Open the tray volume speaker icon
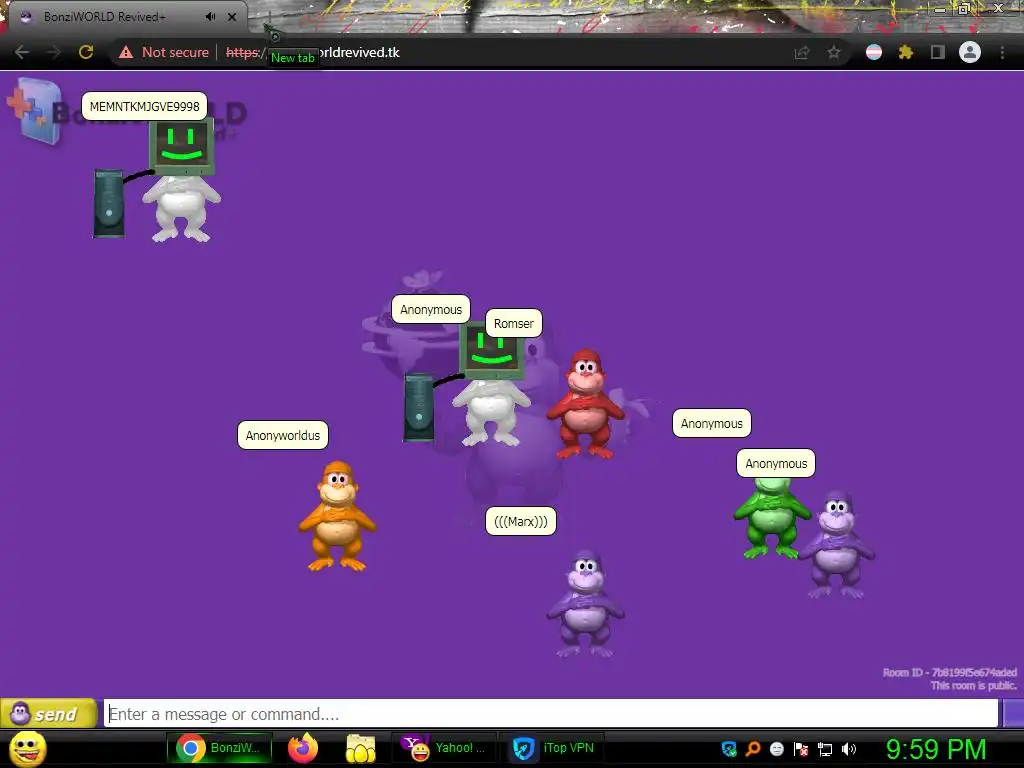 click(848, 749)
